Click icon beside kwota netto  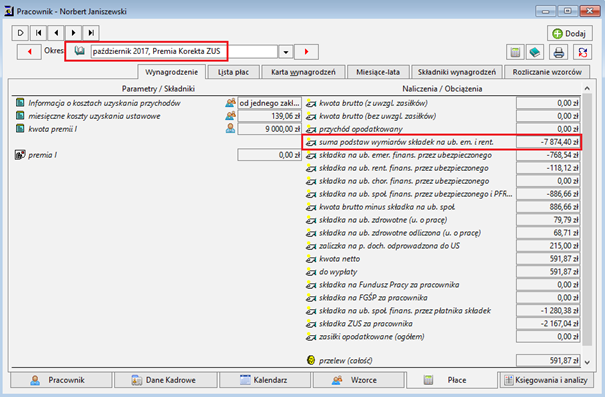pyautogui.click(x=311, y=259)
